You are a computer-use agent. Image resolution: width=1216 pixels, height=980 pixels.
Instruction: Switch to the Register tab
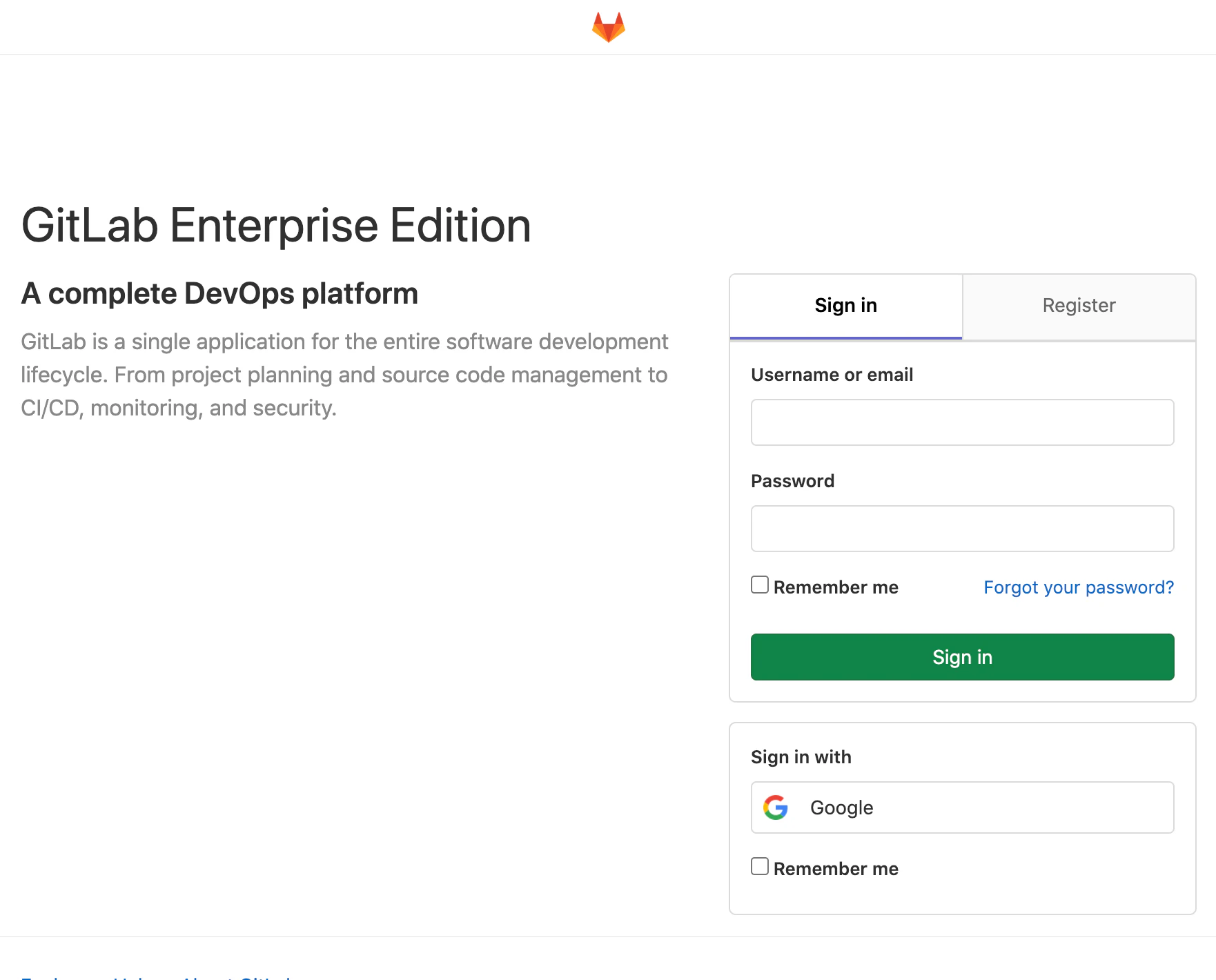(x=1079, y=306)
